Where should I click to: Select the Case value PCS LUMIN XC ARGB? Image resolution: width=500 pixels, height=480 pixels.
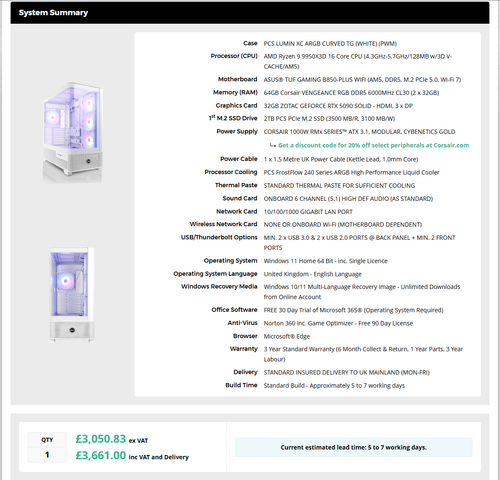330,44
